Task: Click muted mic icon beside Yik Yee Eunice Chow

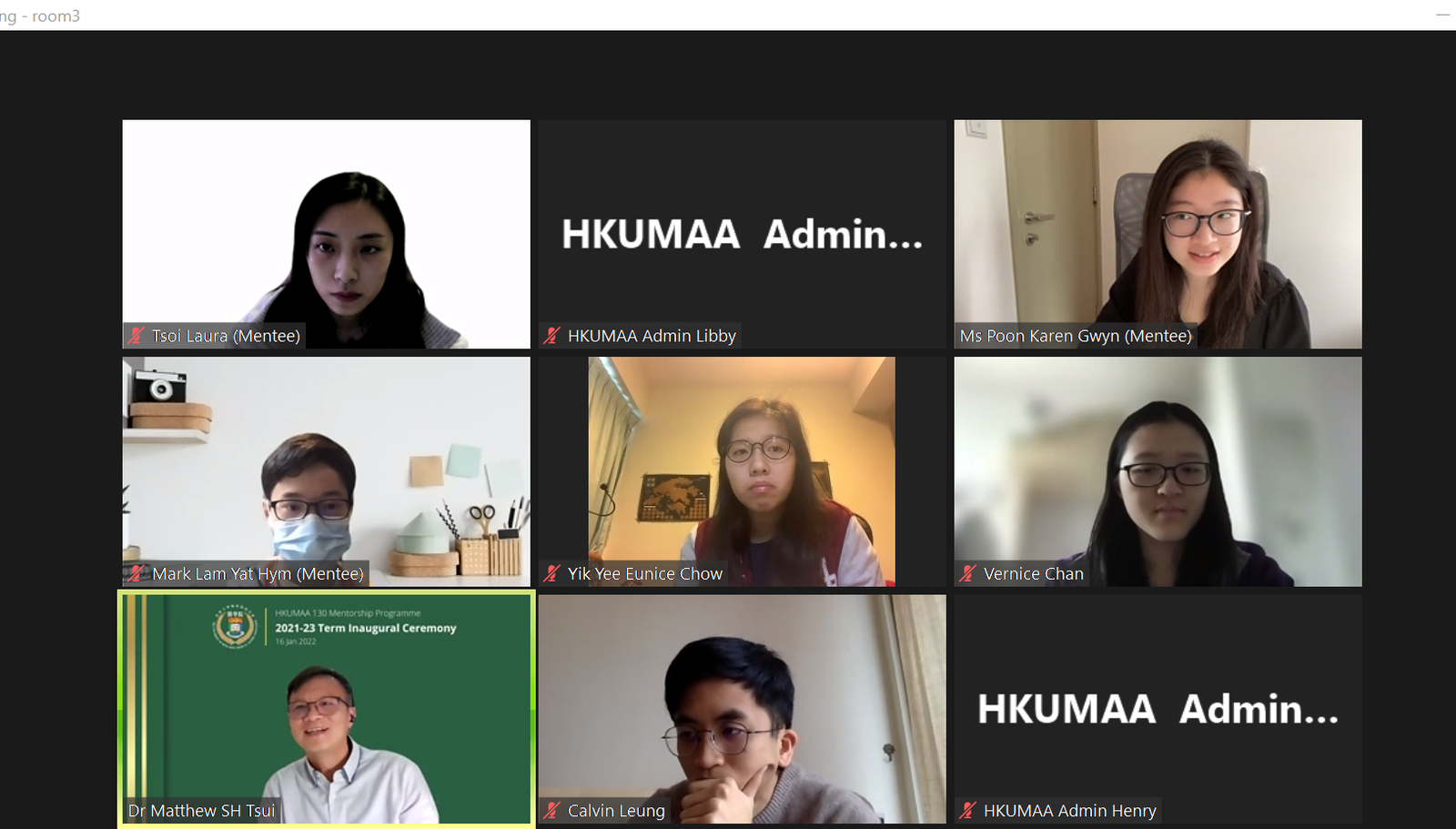Action: click(x=551, y=573)
